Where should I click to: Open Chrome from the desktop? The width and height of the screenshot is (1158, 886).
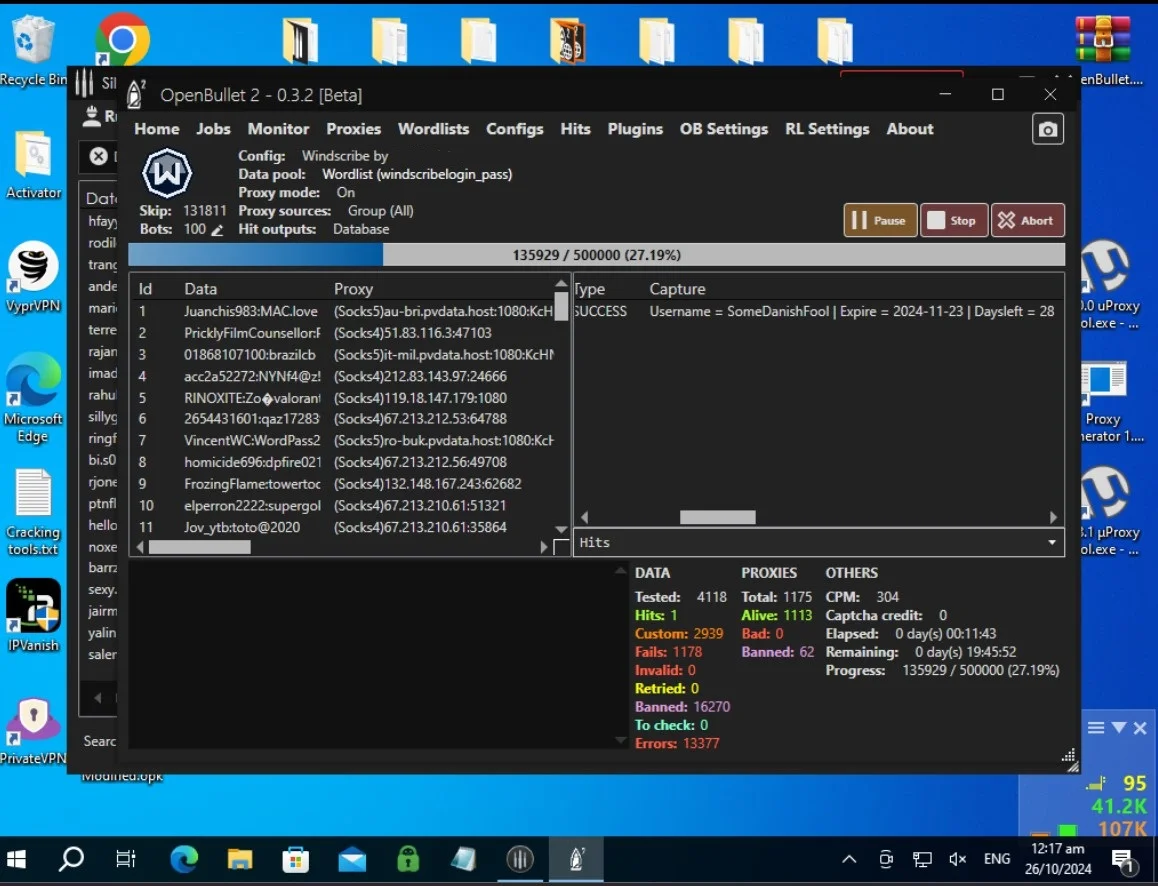point(122,39)
